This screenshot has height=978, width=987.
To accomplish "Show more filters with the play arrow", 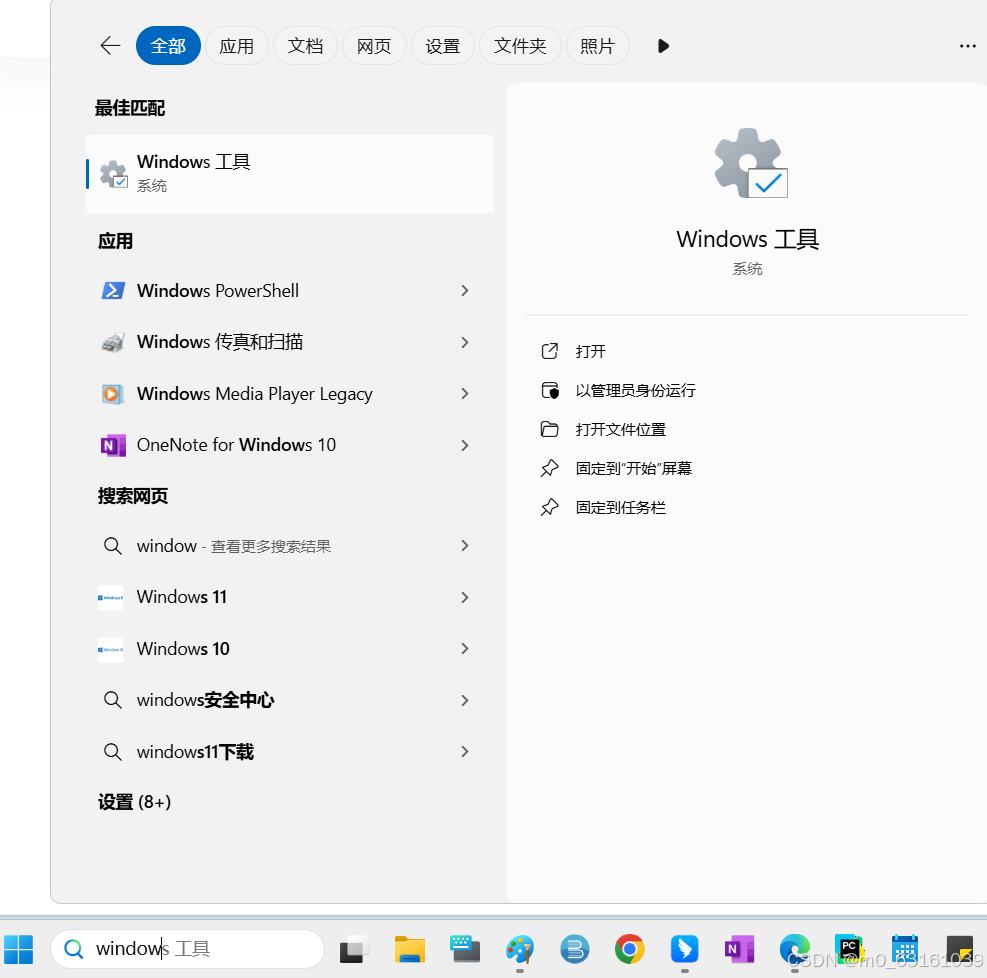I will click(x=663, y=46).
